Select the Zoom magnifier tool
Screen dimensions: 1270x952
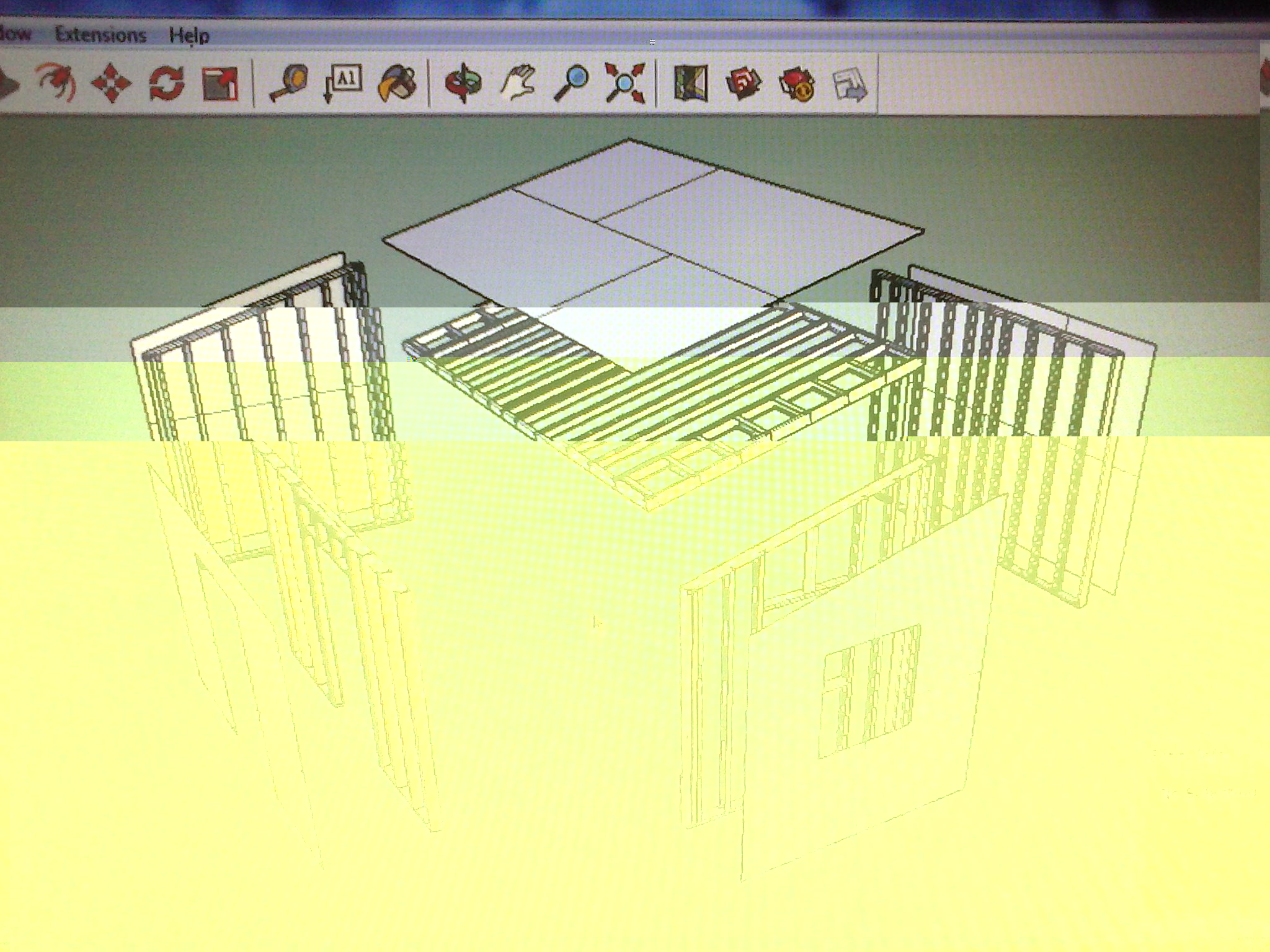571,82
